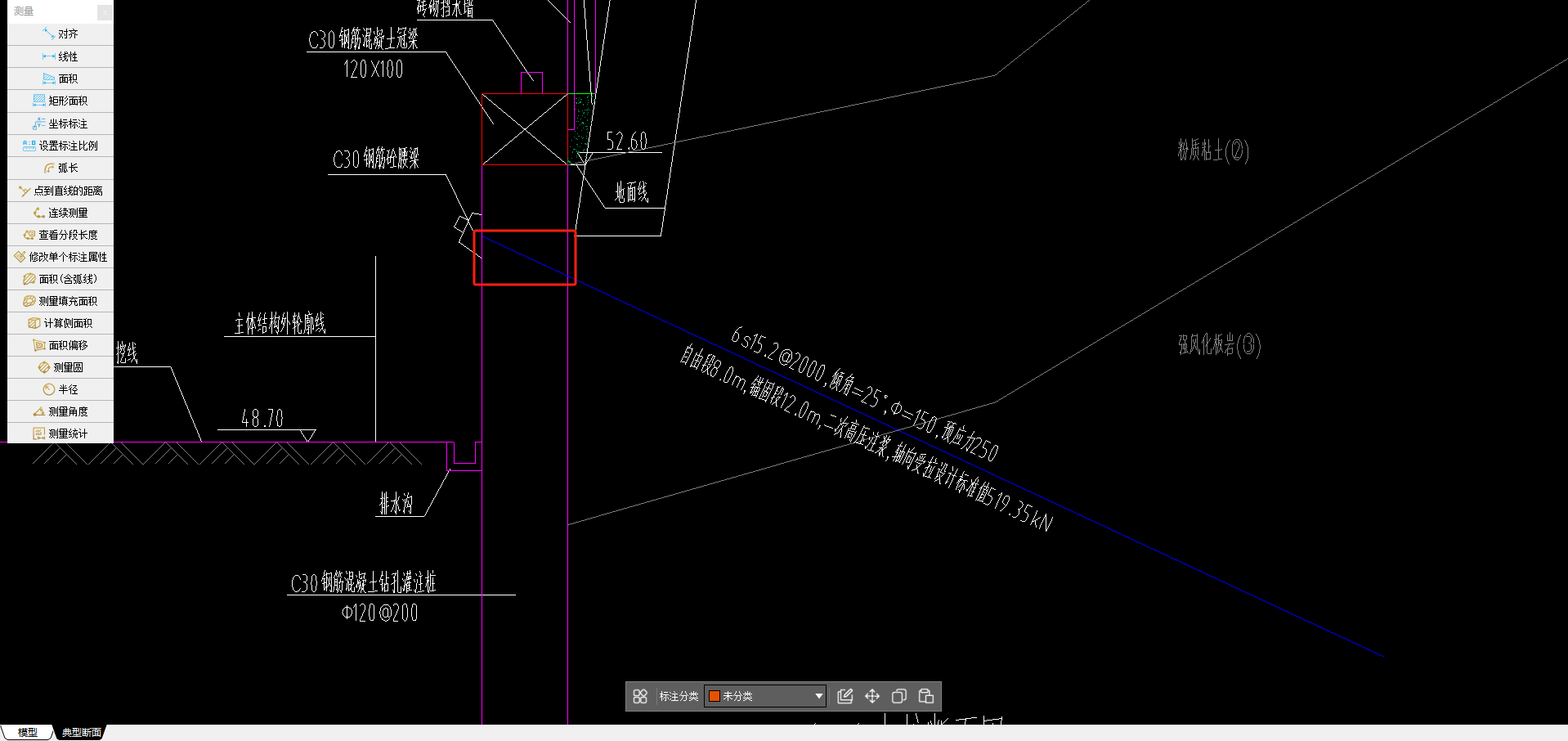Click the 地面线 label

pyautogui.click(x=632, y=193)
